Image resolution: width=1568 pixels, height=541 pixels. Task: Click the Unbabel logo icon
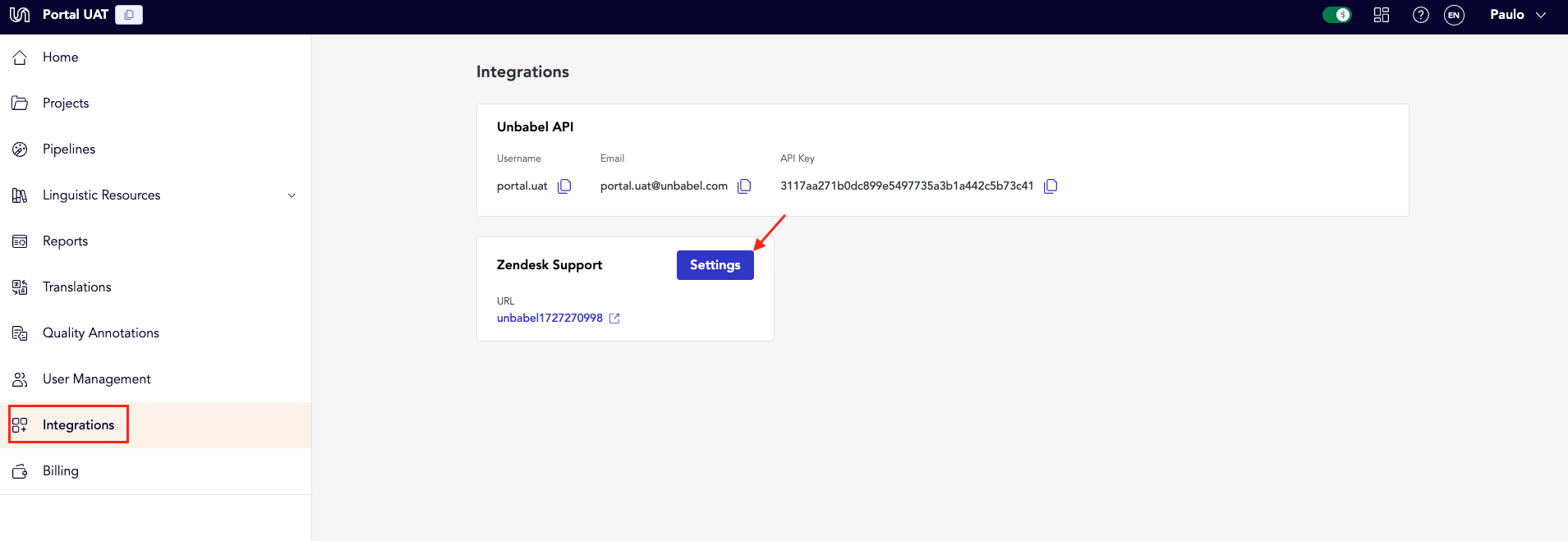(20, 15)
